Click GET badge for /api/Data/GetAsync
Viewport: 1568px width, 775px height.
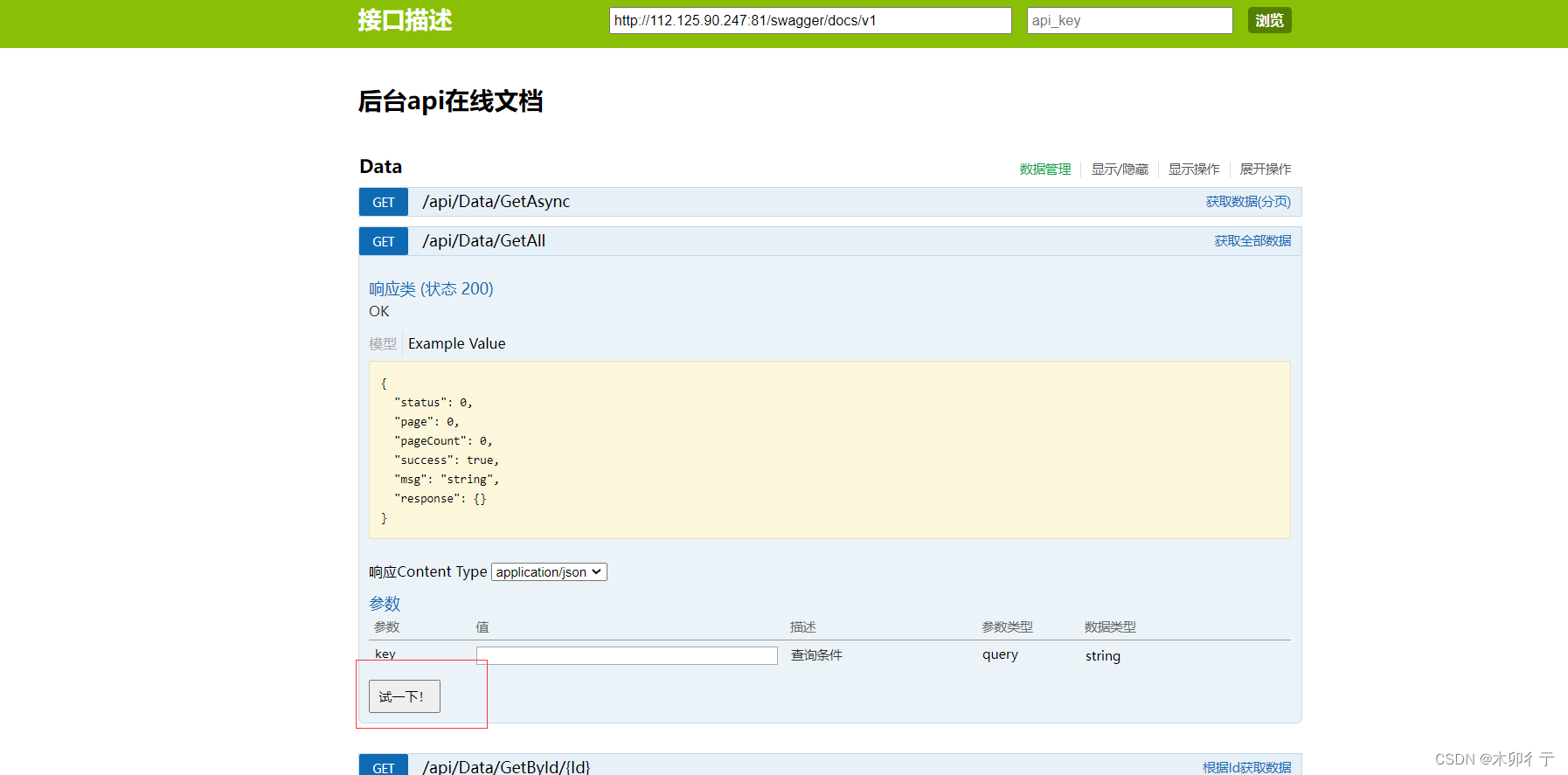click(x=384, y=202)
